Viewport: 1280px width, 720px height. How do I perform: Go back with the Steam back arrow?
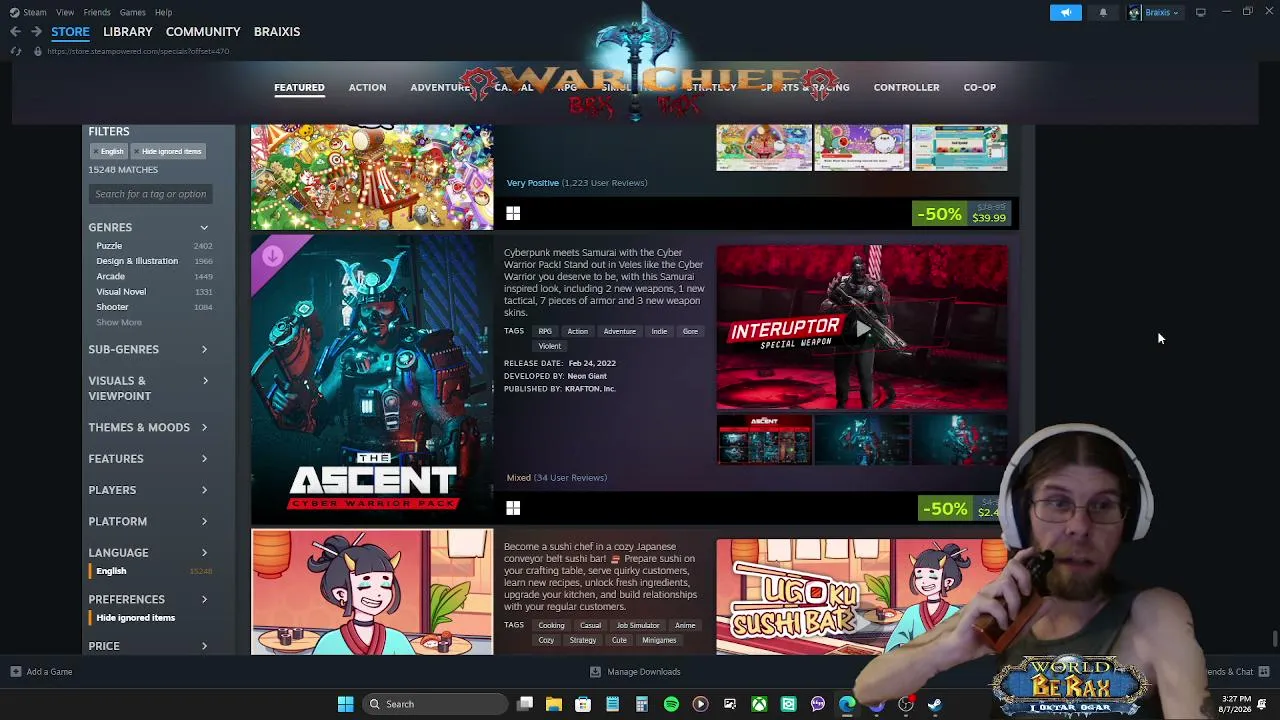click(x=16, y=32)
